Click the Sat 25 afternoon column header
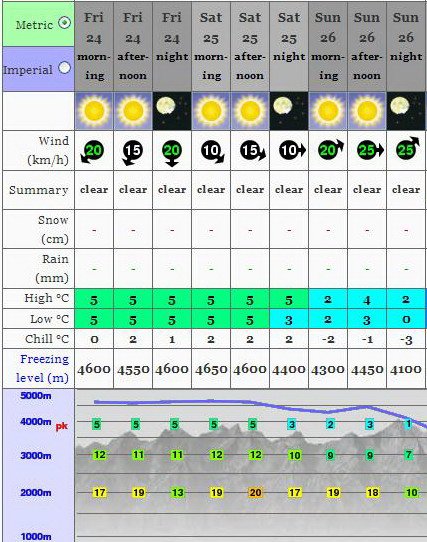The image size is (427, 542). point(250,46)
